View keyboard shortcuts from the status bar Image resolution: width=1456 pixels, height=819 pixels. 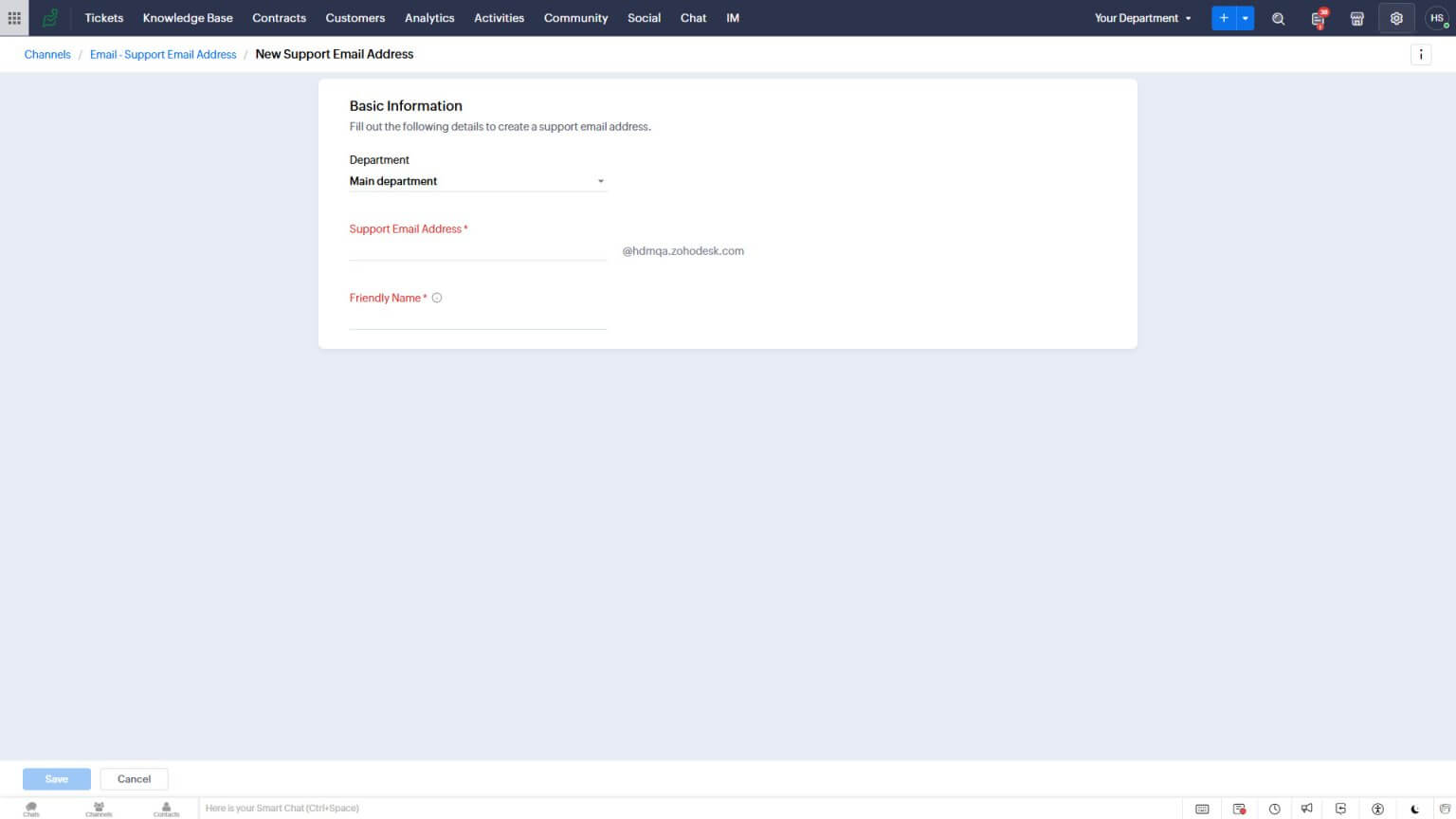pyautogui.click(x=1202, y=808)
